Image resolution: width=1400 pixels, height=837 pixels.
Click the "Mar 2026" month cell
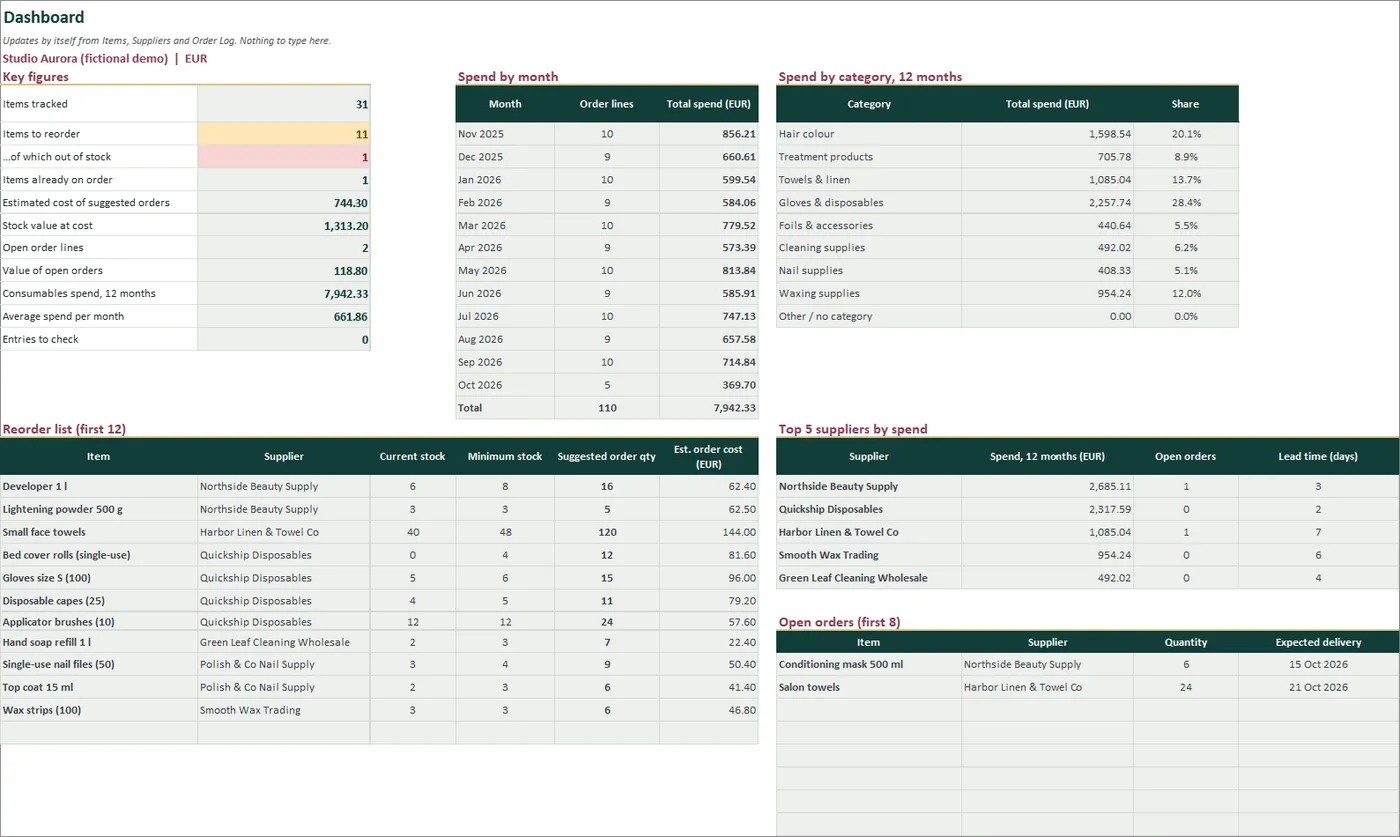tap(505, 226)
